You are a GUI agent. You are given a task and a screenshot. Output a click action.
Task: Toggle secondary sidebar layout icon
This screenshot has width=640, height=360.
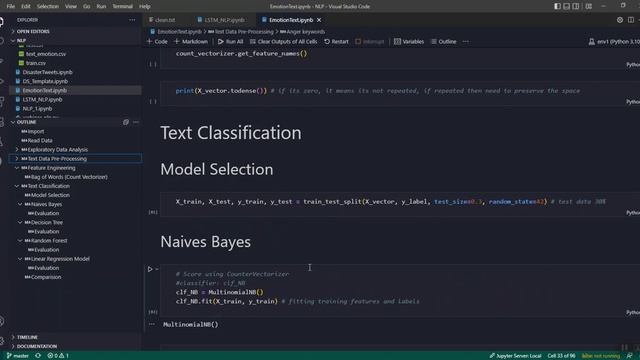click(576, 6)
